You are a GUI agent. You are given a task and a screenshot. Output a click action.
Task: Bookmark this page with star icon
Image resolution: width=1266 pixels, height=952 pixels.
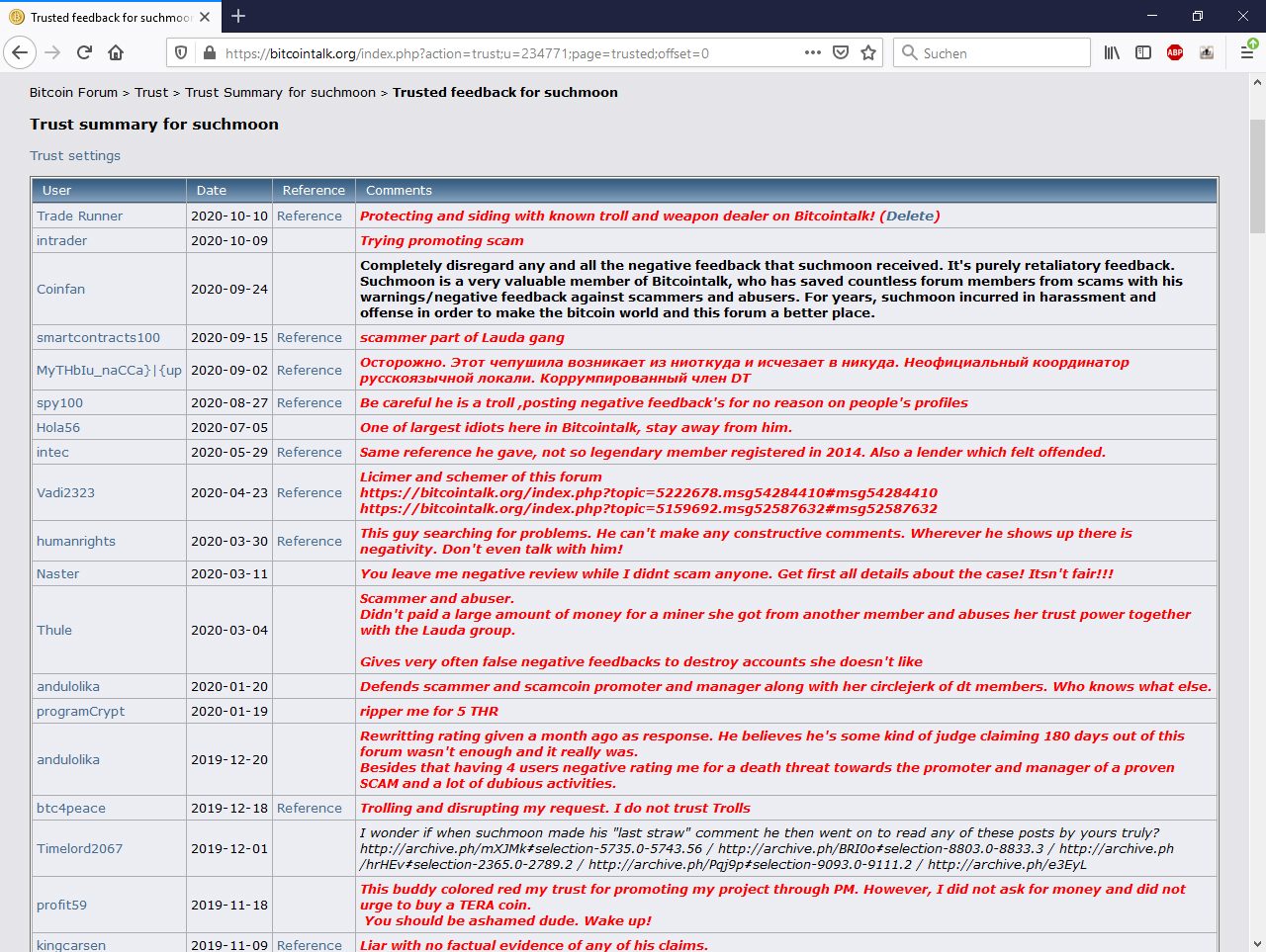coord(868,52)
